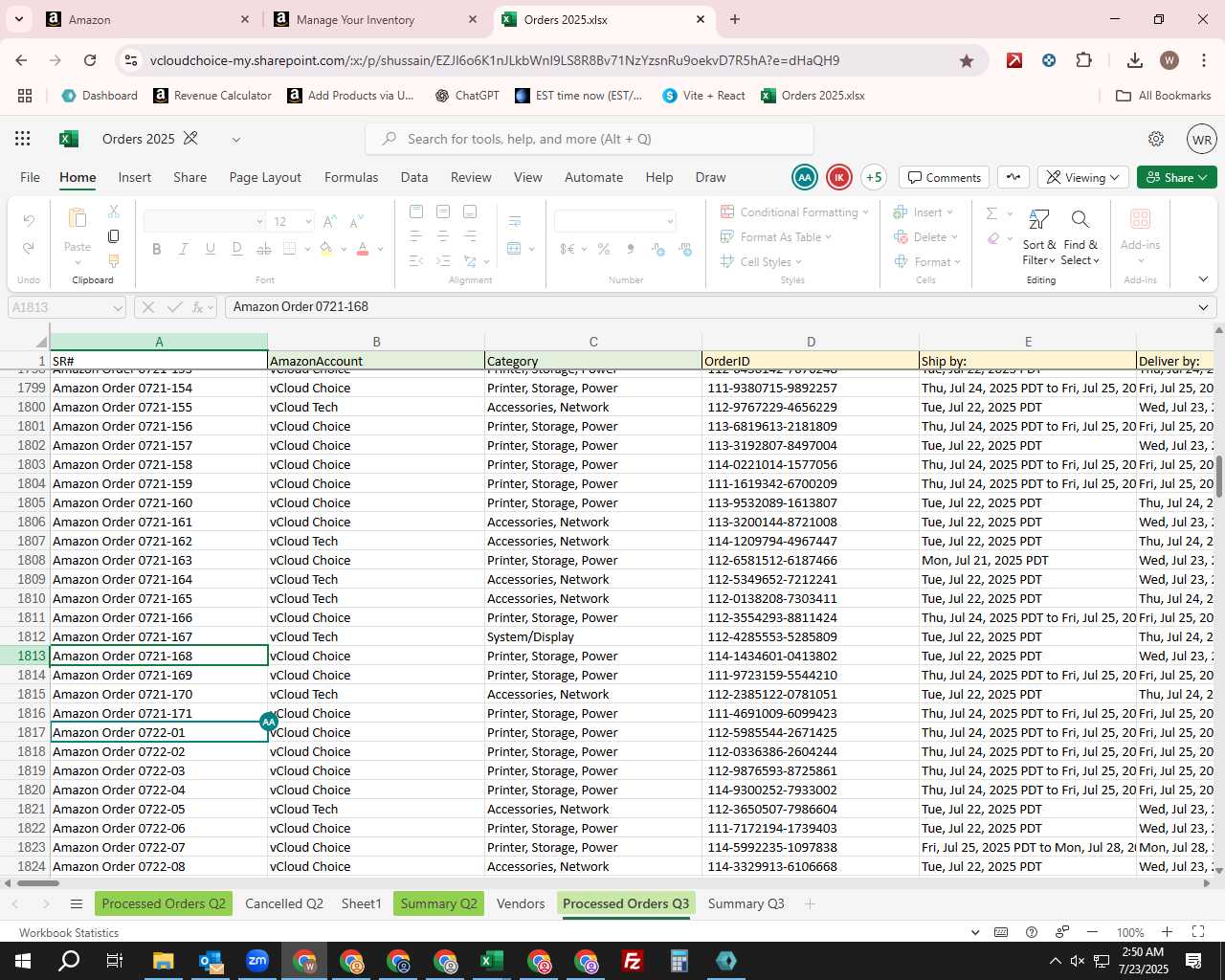Viewport: 1225px width, 980px height.
Task: Click the +5 more collaborators button
Action: [x=873, y=177]
